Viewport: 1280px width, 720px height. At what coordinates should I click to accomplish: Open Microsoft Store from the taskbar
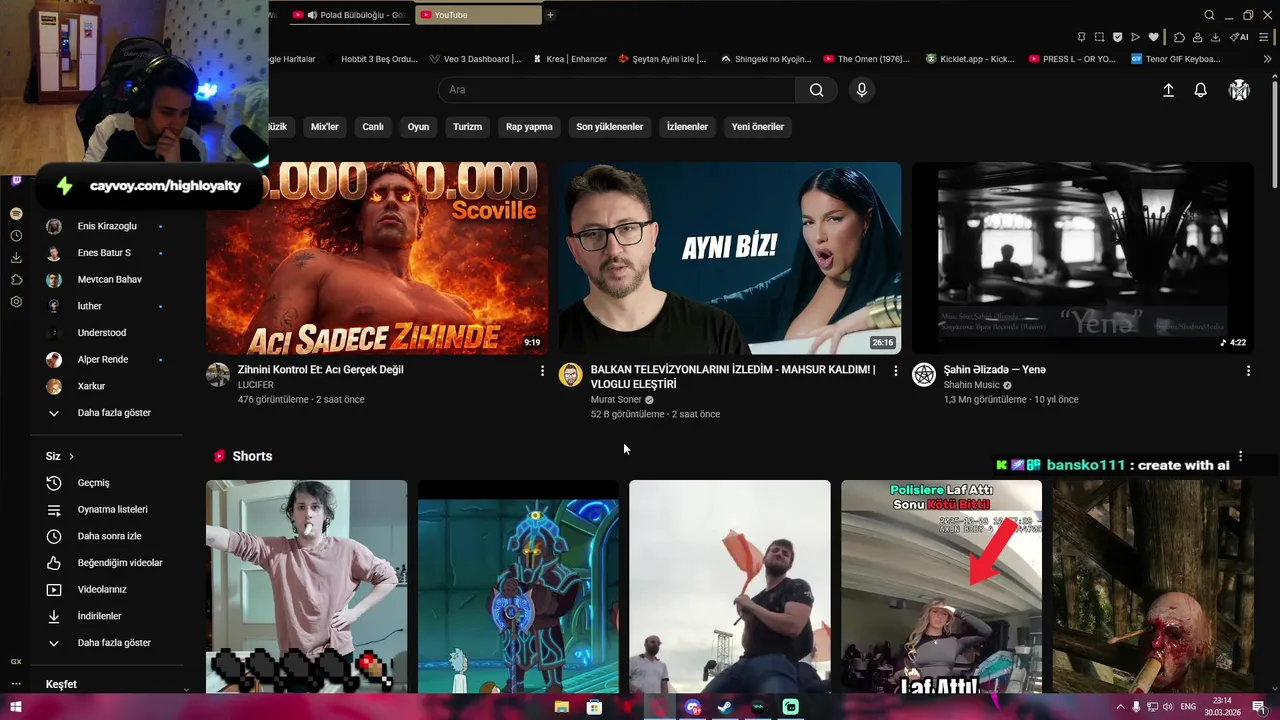(x=594, y=707)
